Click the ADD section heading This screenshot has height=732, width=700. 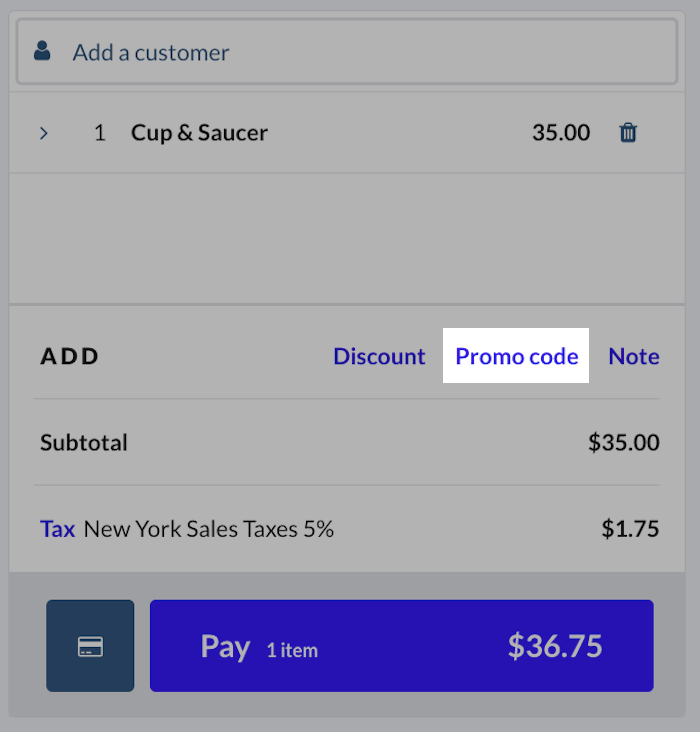70,357
